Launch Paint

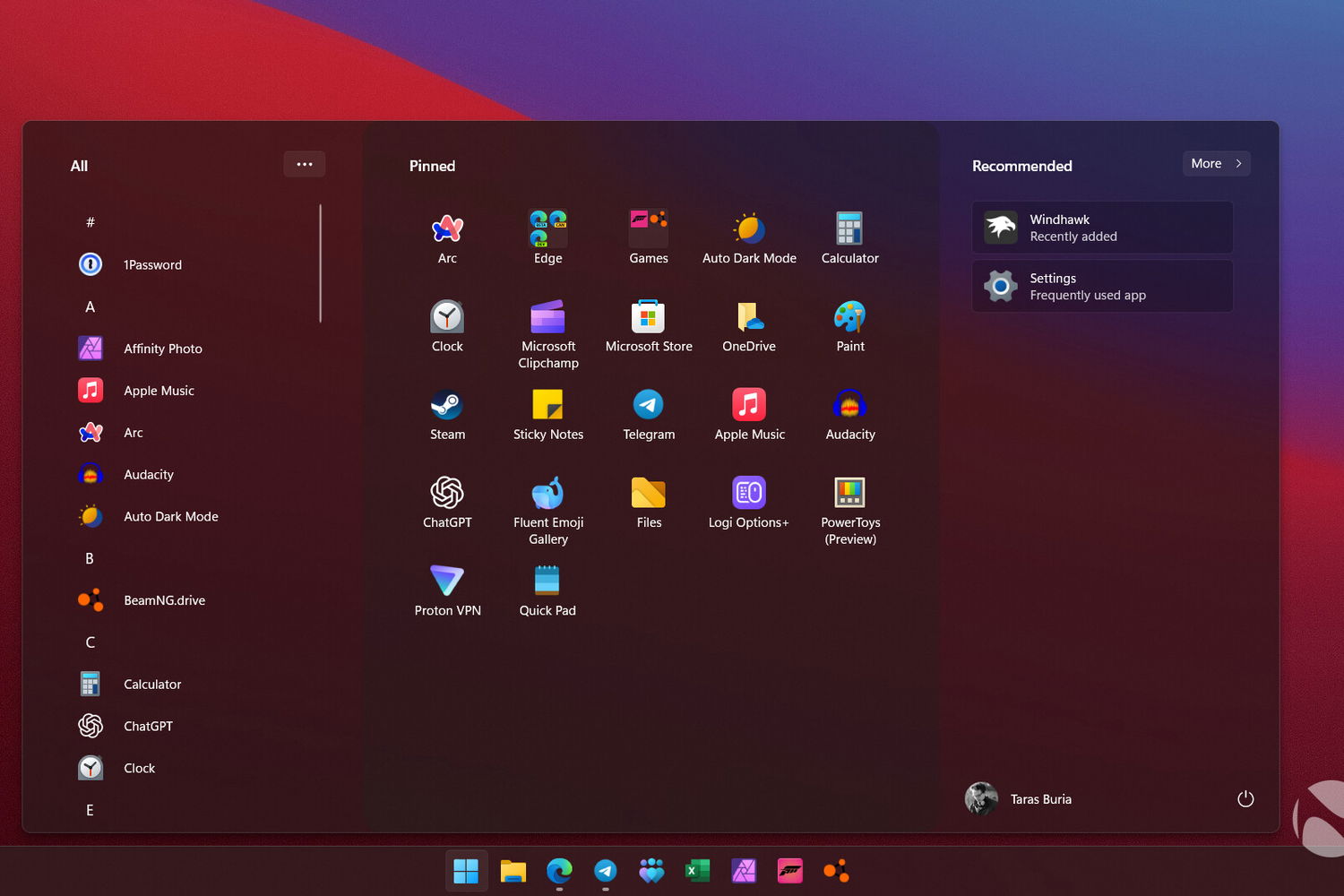coord(850,326)
